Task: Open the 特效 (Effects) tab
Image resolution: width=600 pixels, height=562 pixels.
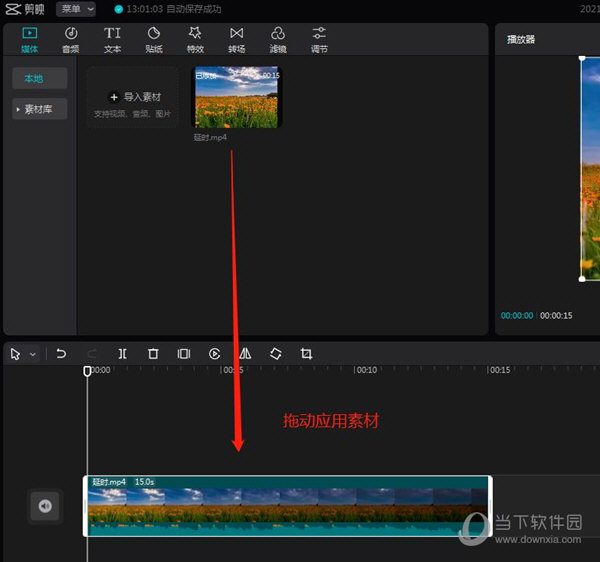Action: point(195,40)
